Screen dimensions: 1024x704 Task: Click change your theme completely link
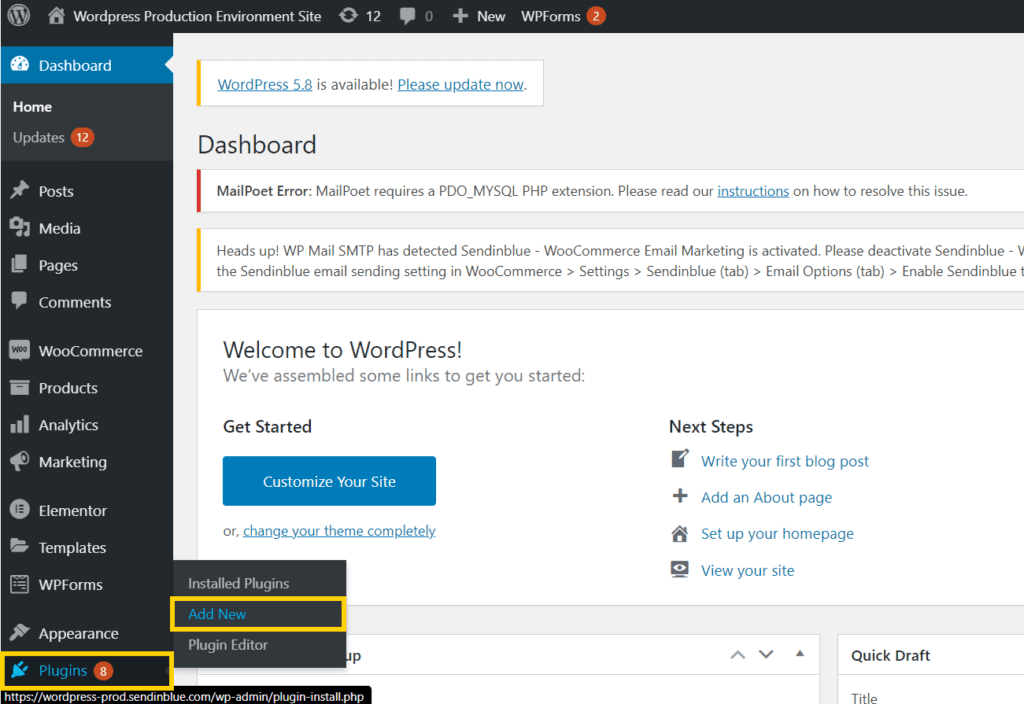click(x=339, y=531)
